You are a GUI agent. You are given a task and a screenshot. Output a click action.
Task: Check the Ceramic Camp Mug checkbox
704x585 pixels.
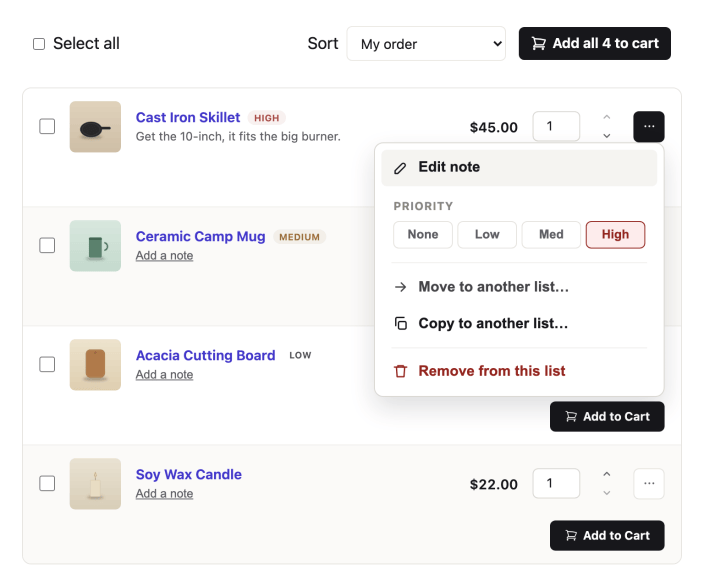tap(47, 246)
